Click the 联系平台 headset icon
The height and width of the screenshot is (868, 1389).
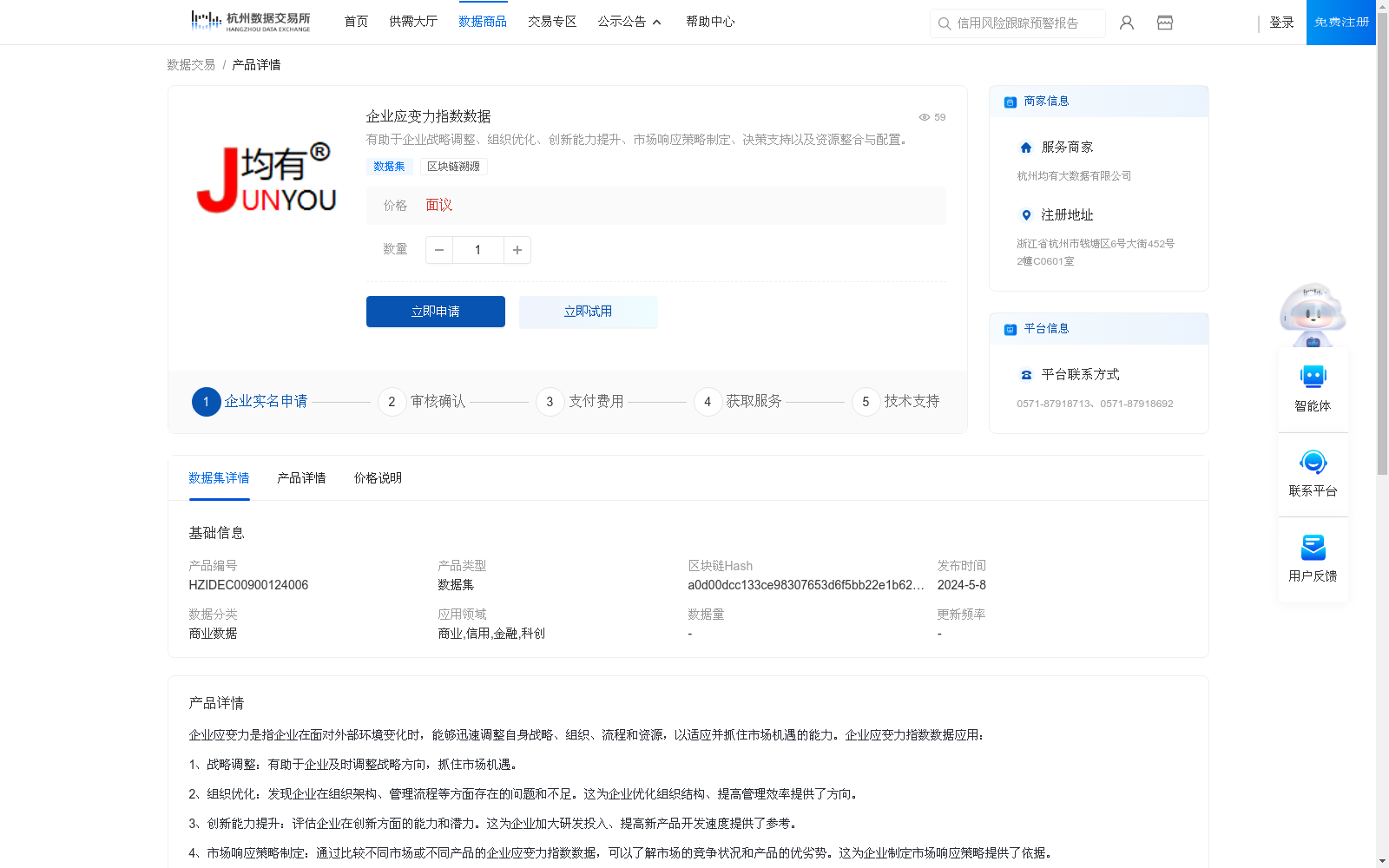pos(1313,462)
